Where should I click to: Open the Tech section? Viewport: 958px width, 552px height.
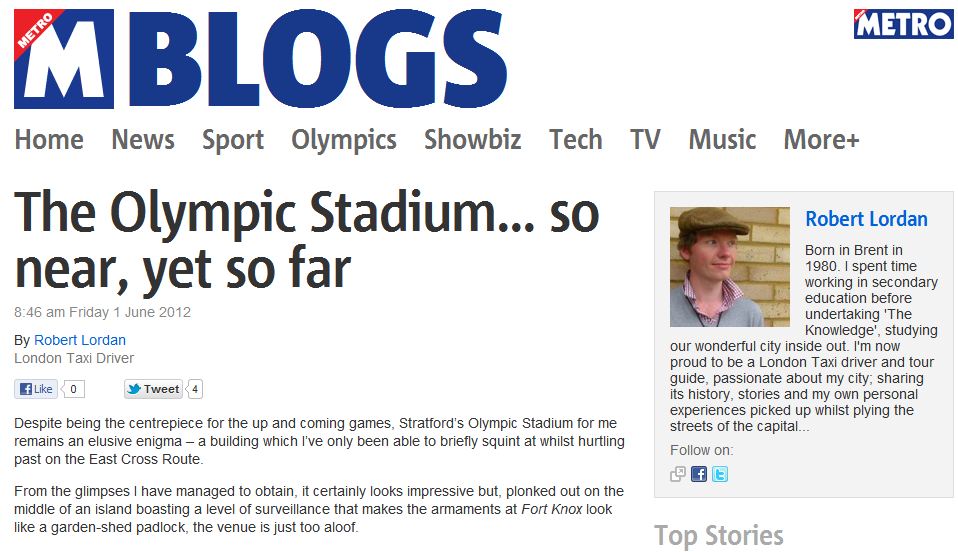point(576,140)
